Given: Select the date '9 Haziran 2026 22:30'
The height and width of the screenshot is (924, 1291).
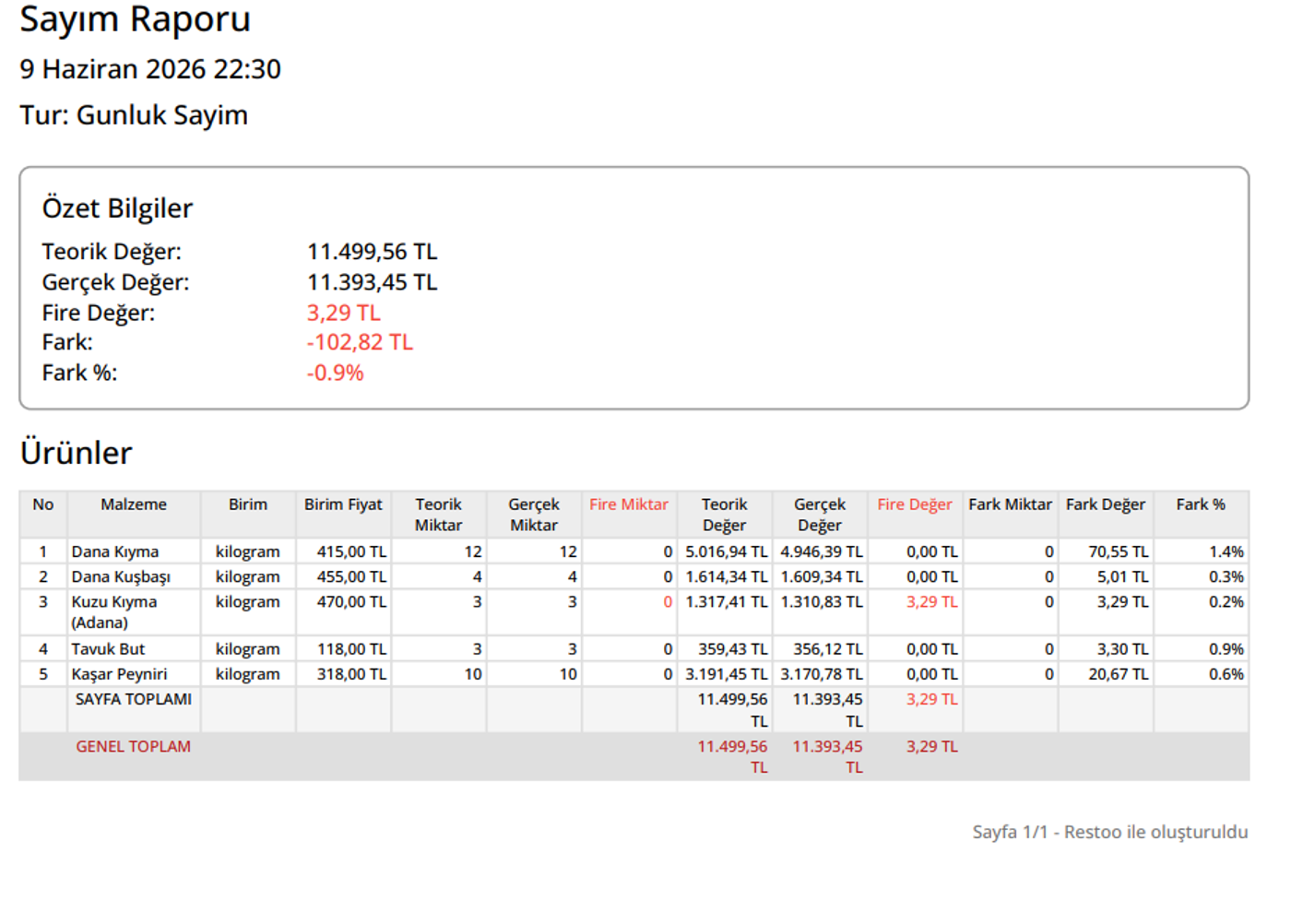Looking at the screenshot, I should point(150,69).
